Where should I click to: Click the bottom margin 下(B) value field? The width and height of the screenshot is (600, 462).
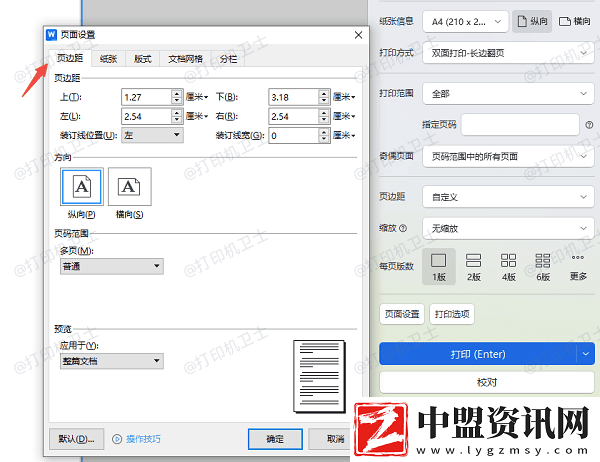click(293, 97)
